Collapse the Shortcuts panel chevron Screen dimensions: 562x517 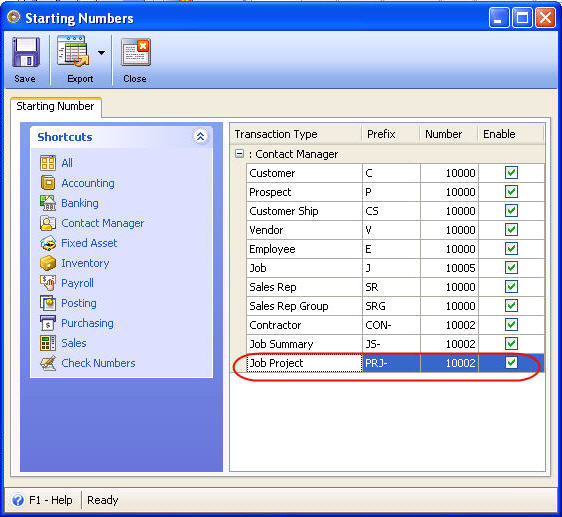click(x=200, y=137)
